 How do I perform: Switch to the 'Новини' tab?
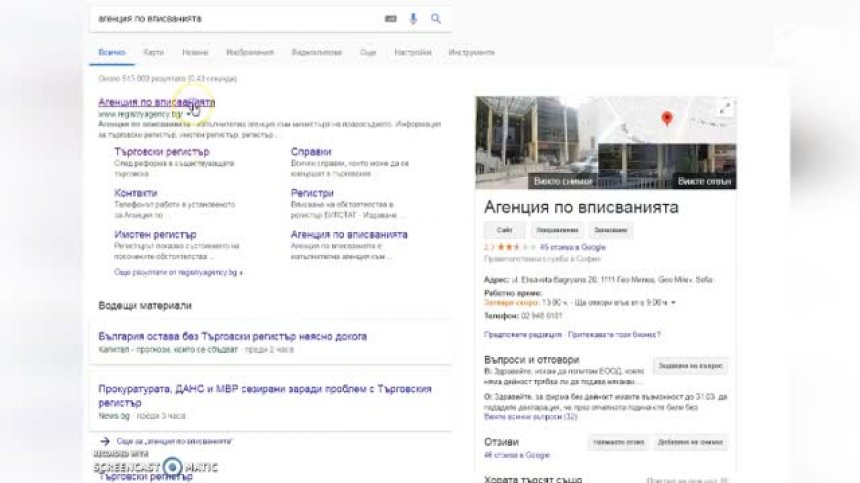195,53
